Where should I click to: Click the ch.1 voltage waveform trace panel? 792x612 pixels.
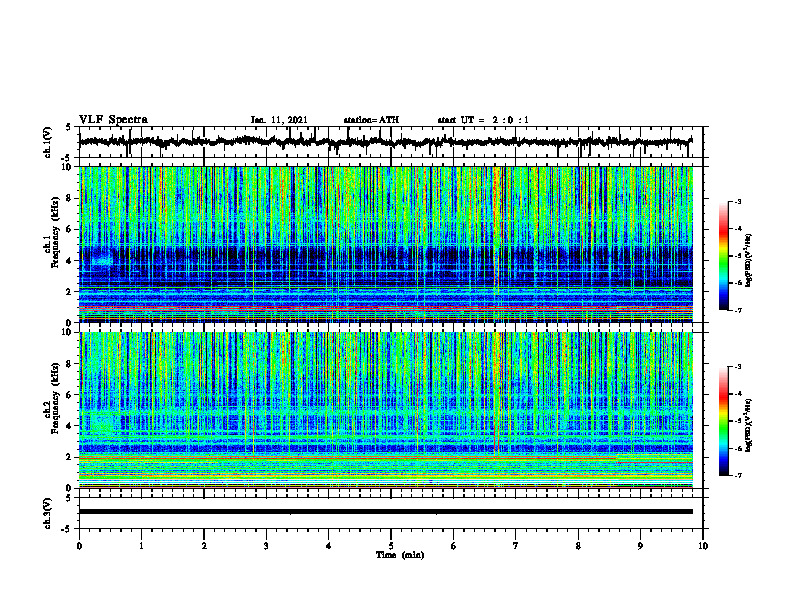click(x=391, y=142)
